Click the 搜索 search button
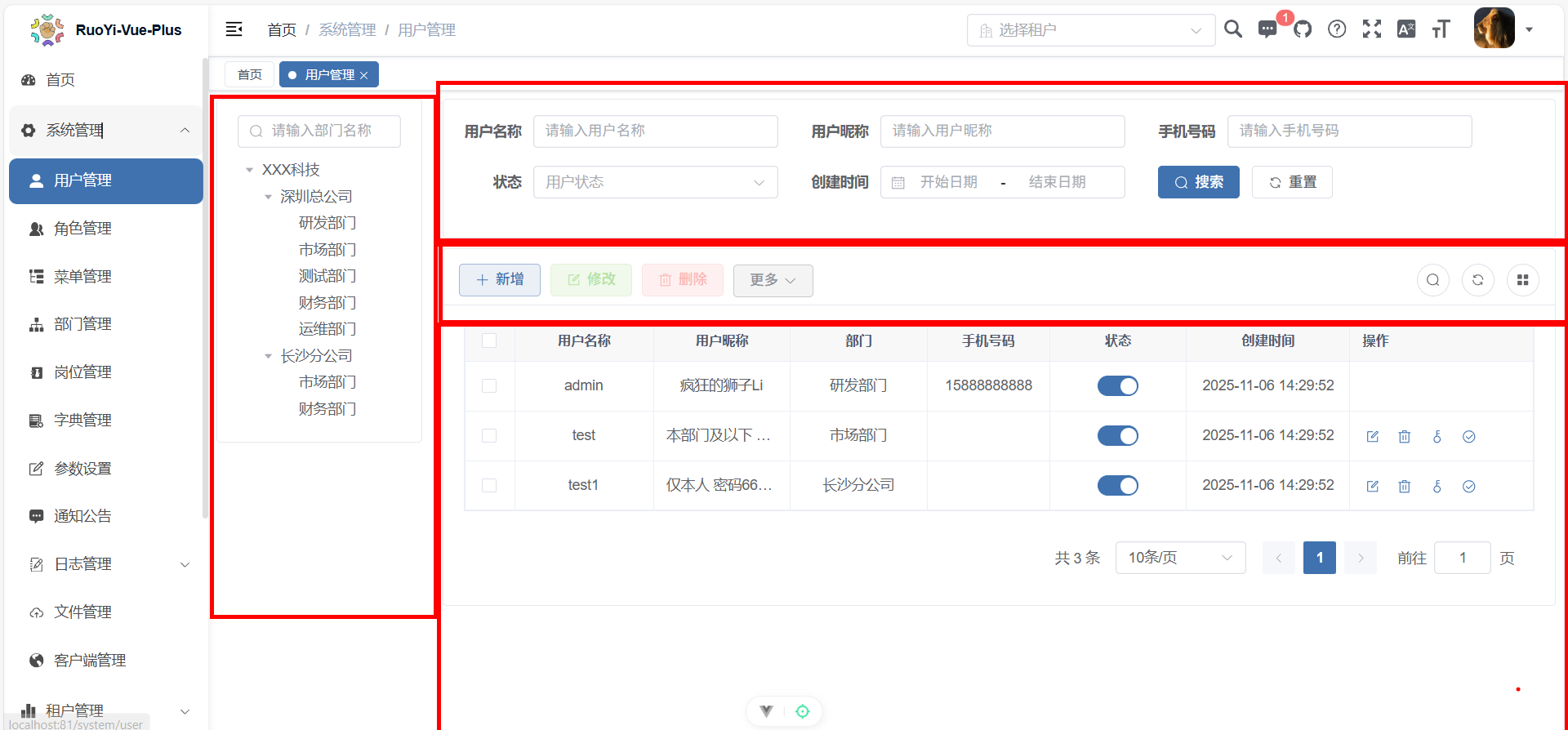The height and width of the screenshot is (730, 1568). [1198, 182]
